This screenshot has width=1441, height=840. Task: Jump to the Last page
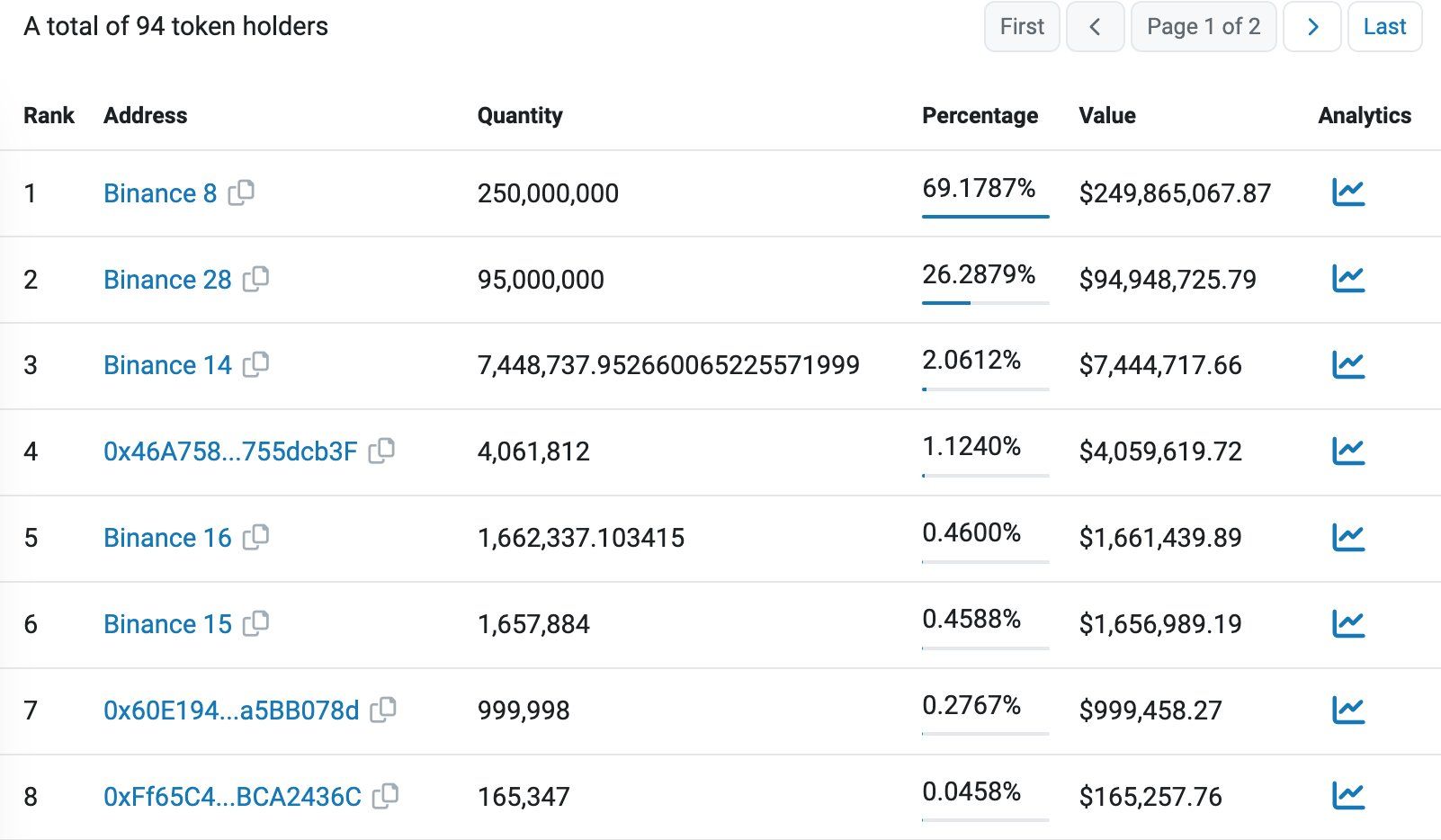click(1385, 27)
